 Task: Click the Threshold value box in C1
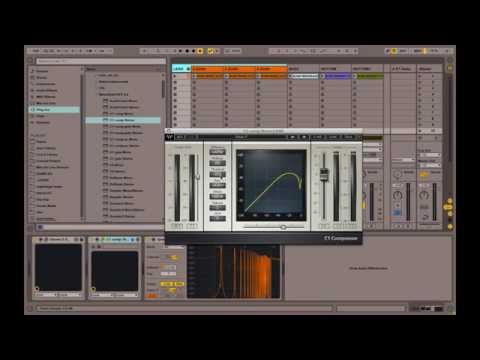[x=217, y=174]
